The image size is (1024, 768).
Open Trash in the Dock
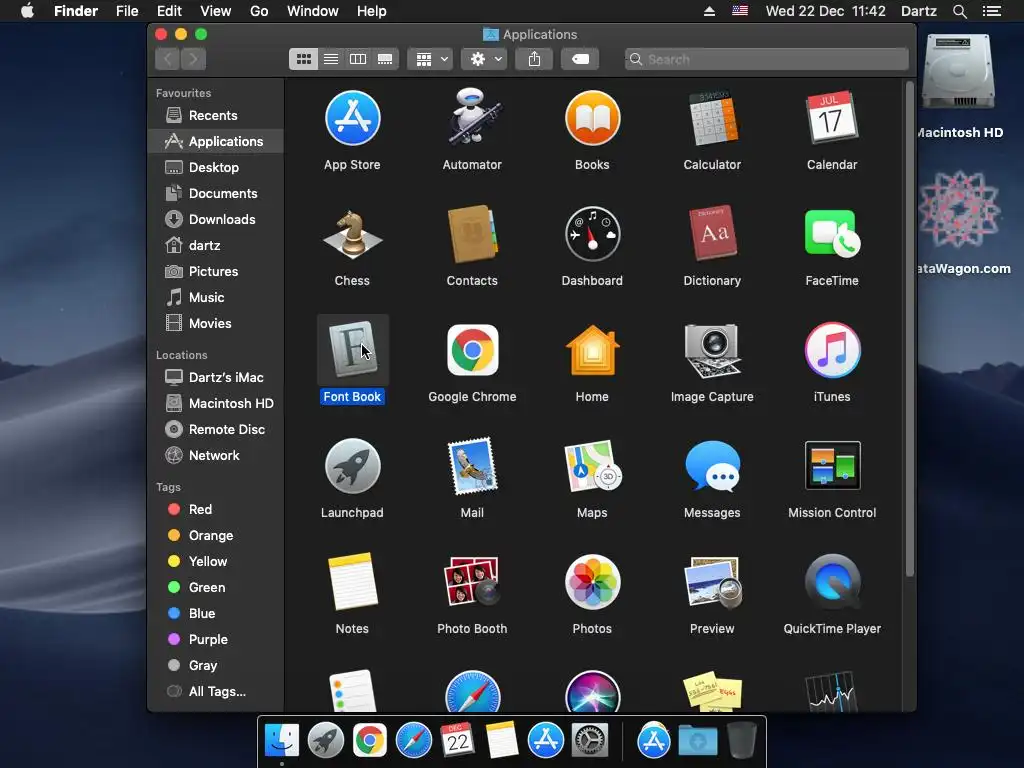(742, 741)
